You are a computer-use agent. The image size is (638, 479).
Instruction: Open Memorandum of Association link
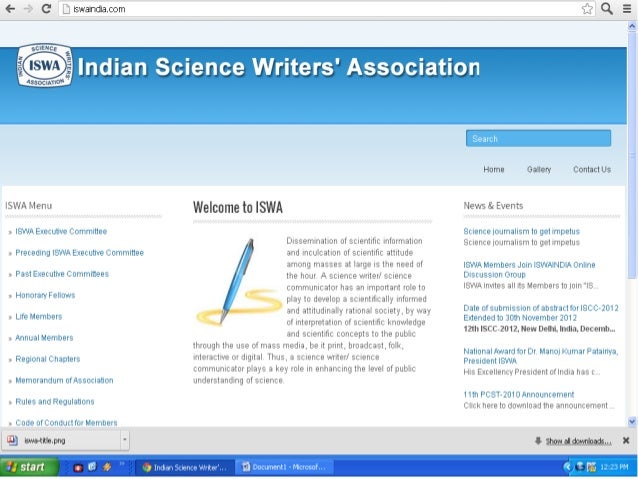[x=64, y=380]
